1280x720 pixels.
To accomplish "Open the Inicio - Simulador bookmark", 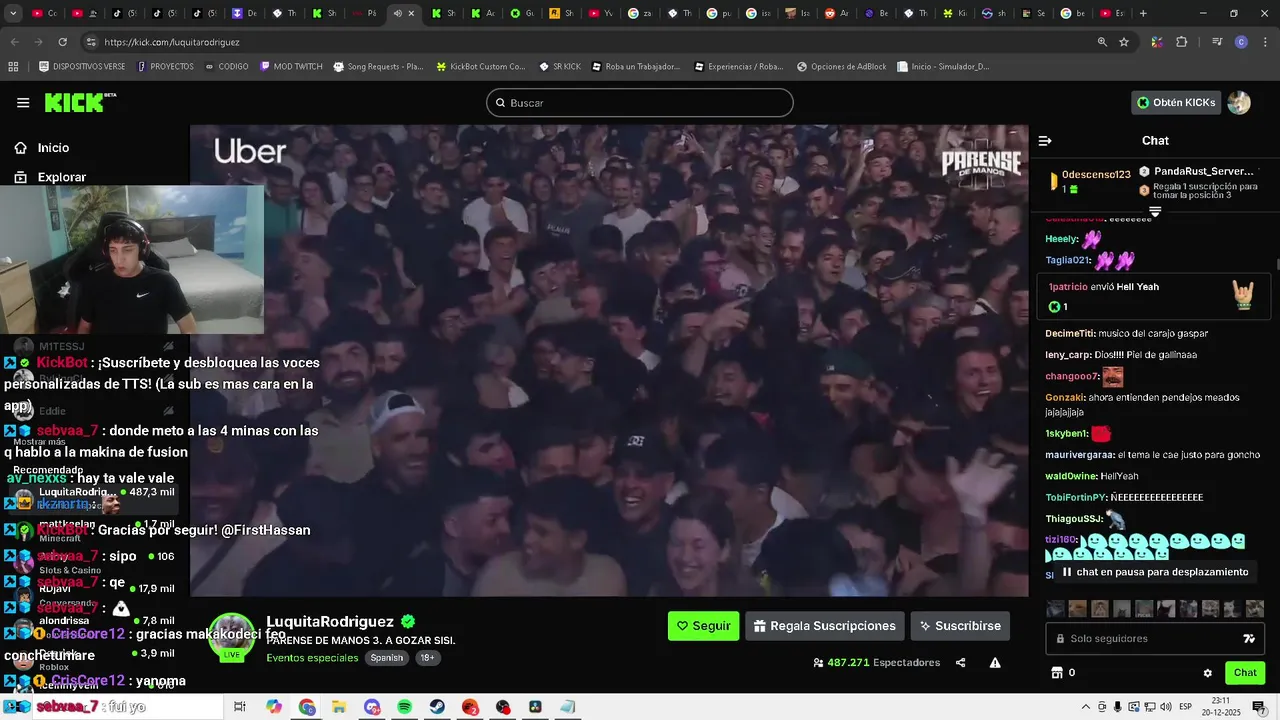I will (x=943, y=67).
